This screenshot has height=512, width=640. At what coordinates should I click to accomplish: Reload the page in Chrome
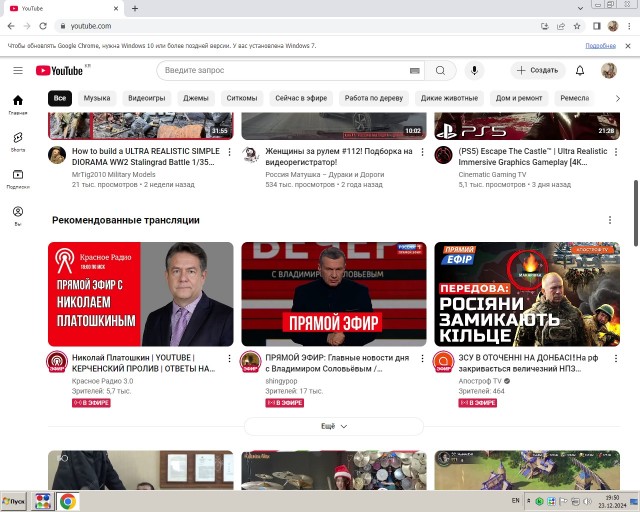pyautogui.click(x=43, y=26)
